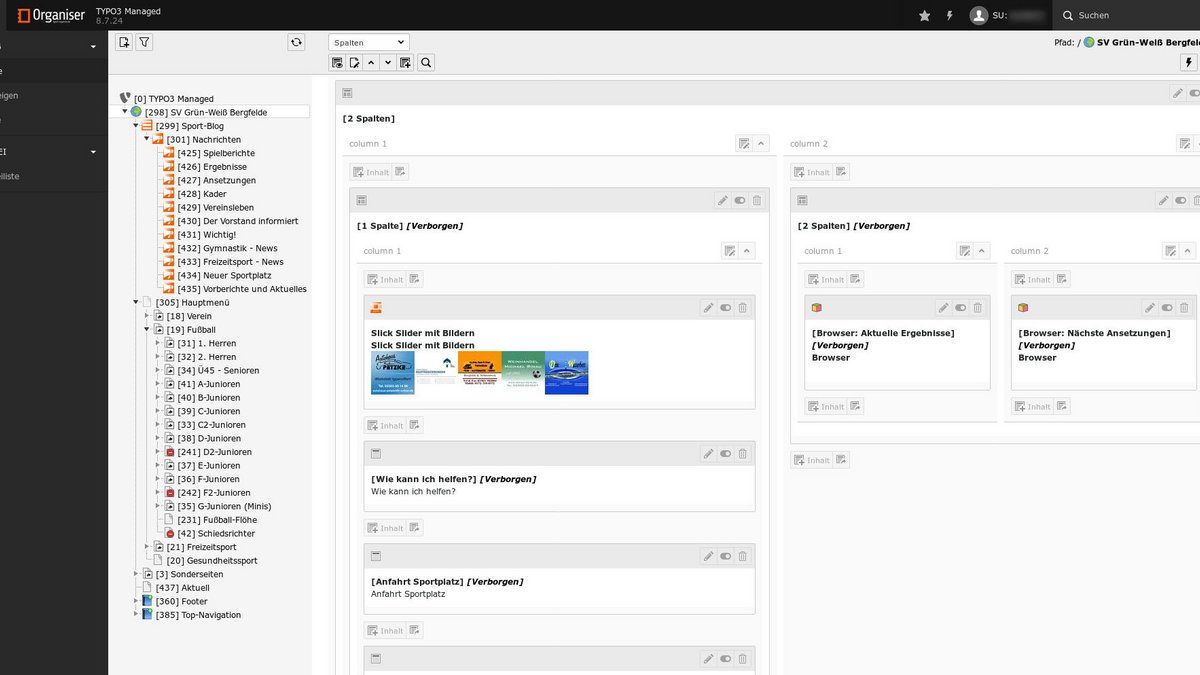Expand the Top-Navigation tree node
The width and height of the screenshot is (1200, 675).
point(136,615)
